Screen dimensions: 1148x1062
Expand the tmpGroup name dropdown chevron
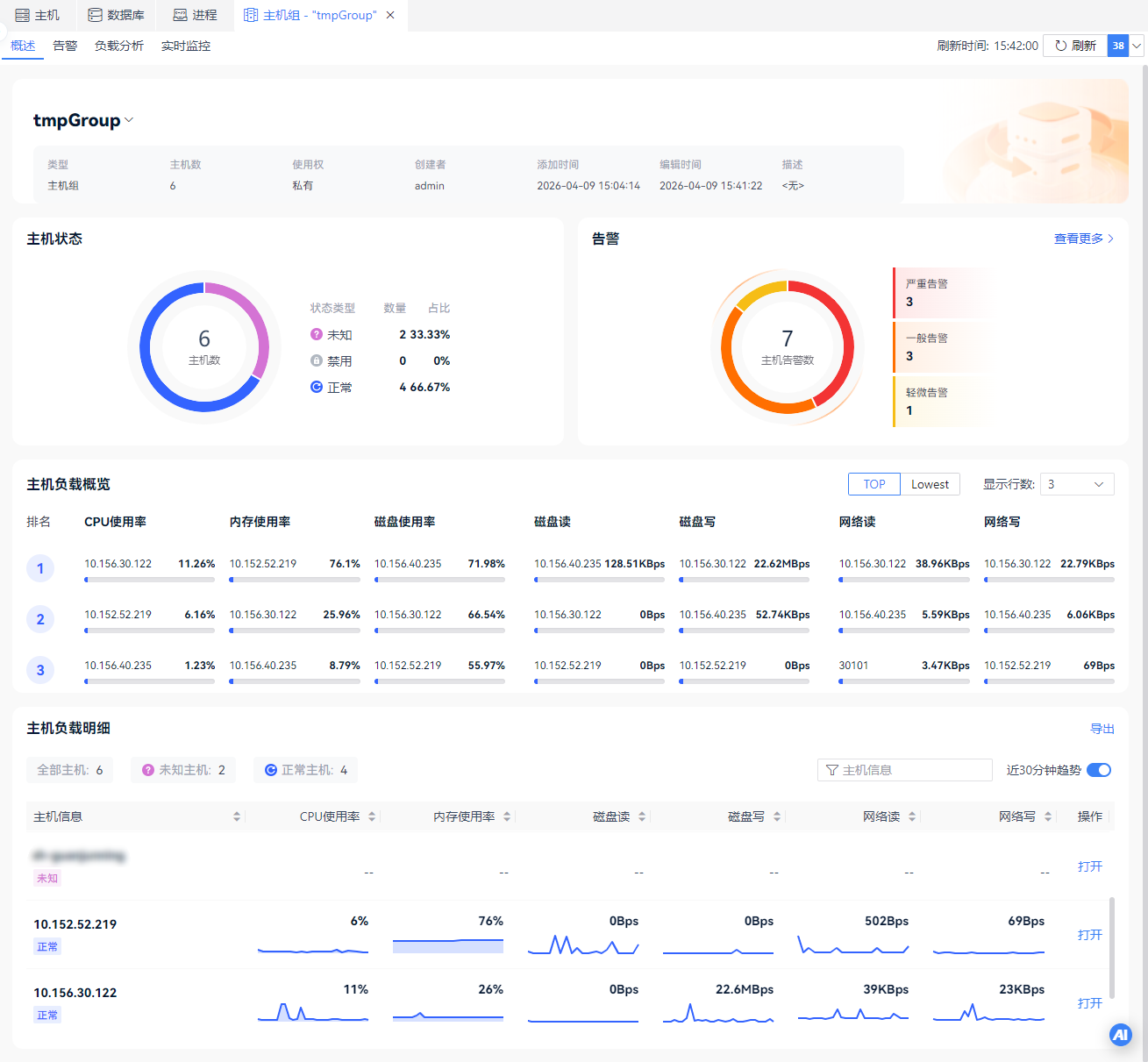point(130,120)
